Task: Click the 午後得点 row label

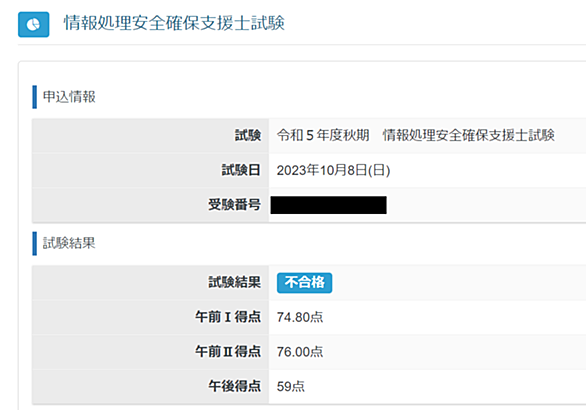Action: click(x=234, y=386)
